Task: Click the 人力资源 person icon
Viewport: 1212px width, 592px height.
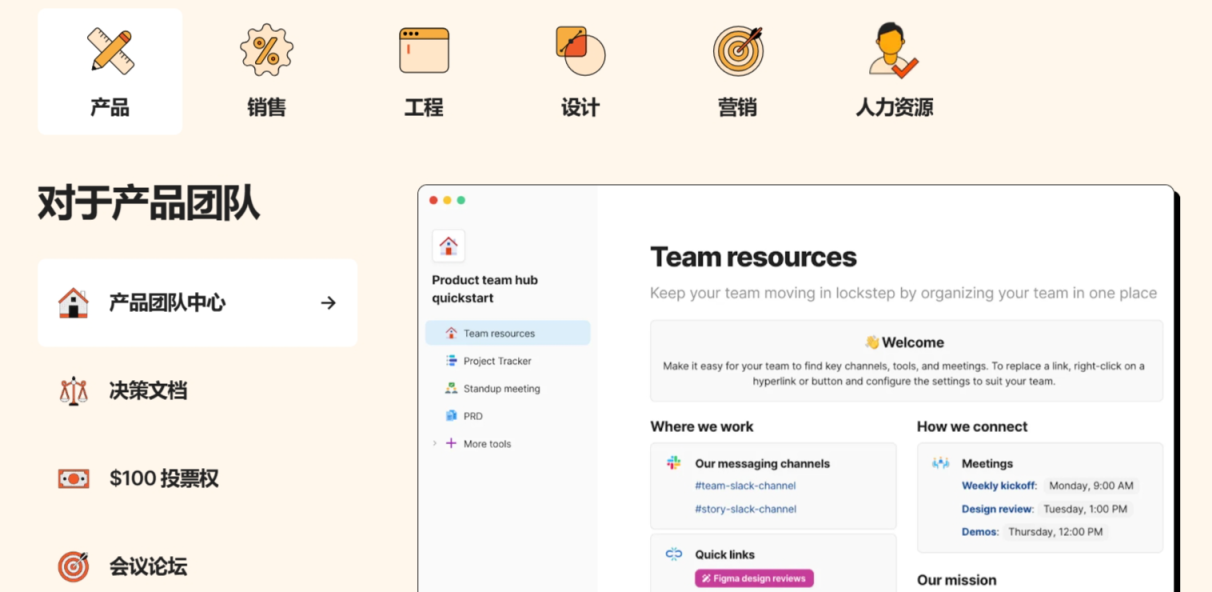Action: click(x=893, y=50)
